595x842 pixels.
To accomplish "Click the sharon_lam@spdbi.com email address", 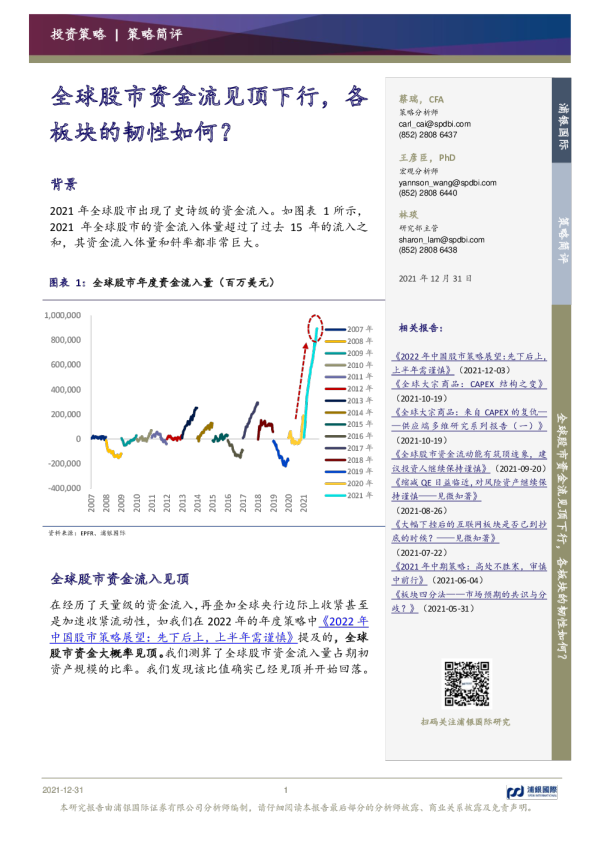I will (x=441, y=239).
